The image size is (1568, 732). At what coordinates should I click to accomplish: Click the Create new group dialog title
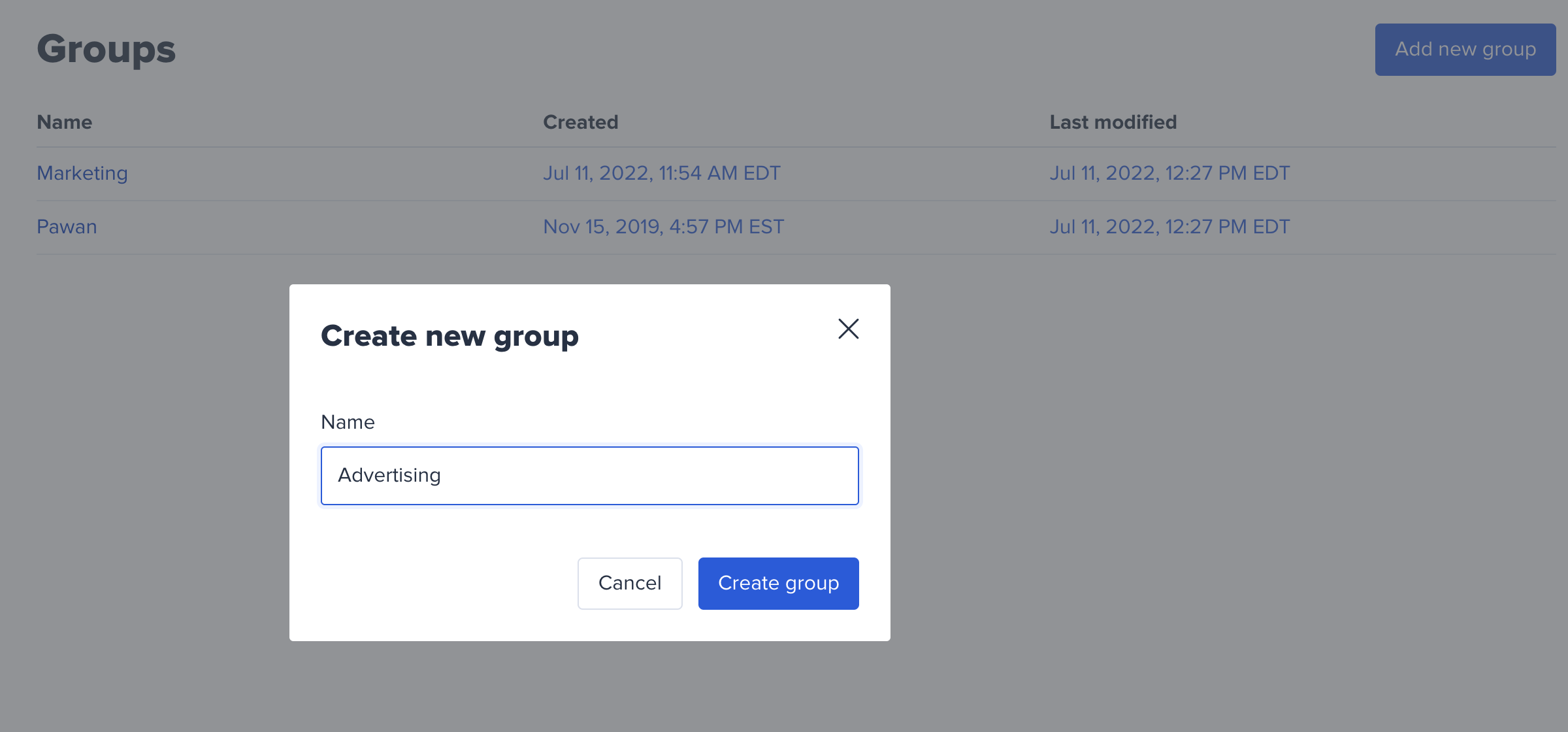pos(449,336)
